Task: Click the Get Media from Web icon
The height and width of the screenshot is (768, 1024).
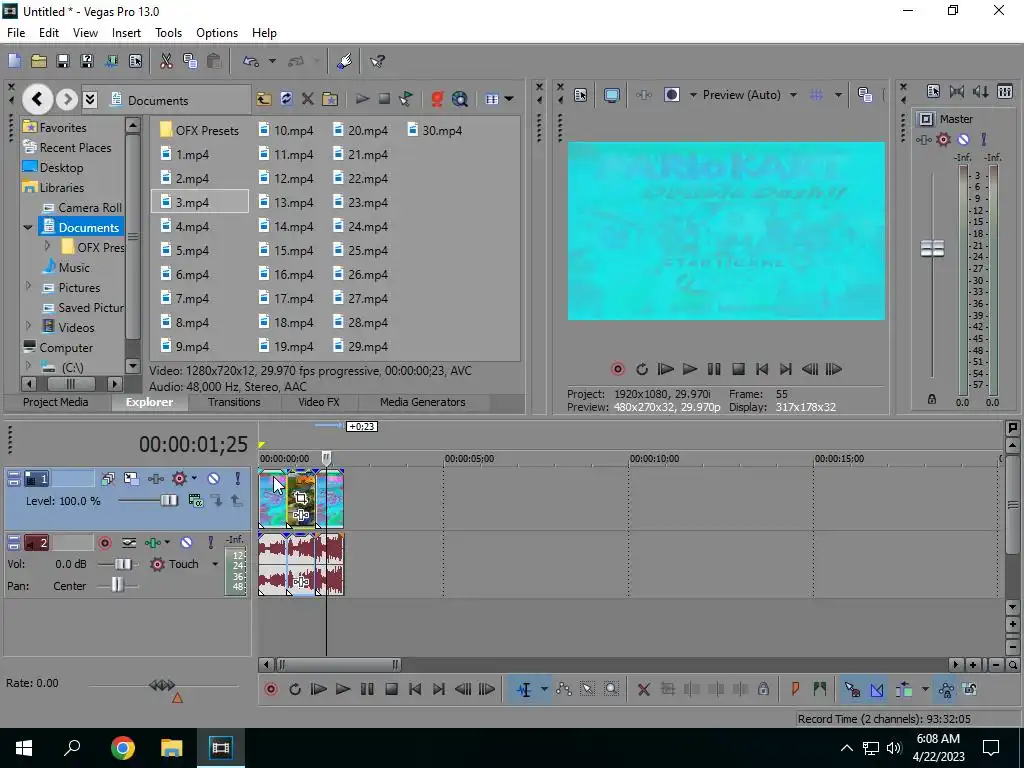Action: click(x=460, y=99)
